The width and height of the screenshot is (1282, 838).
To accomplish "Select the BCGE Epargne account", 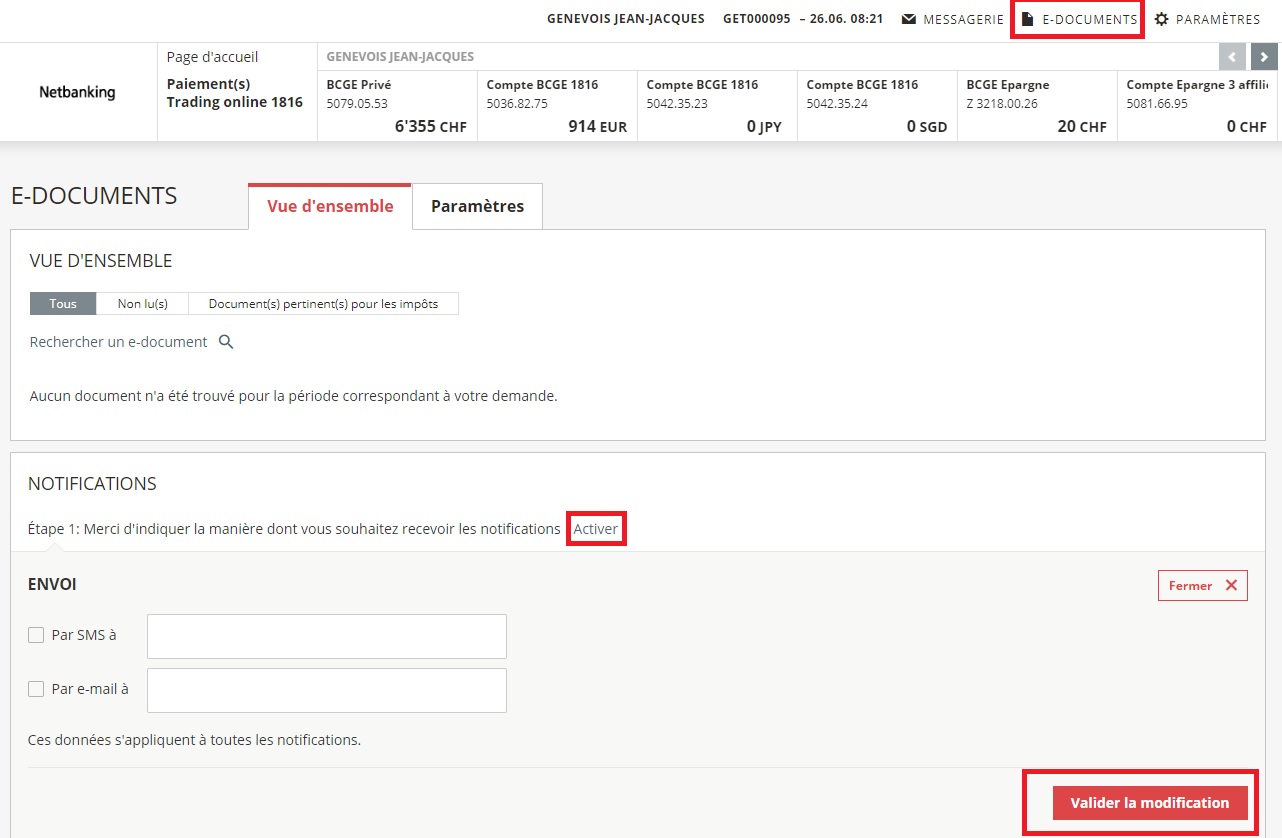I will pyautogui.click(x=1037, y=105).
